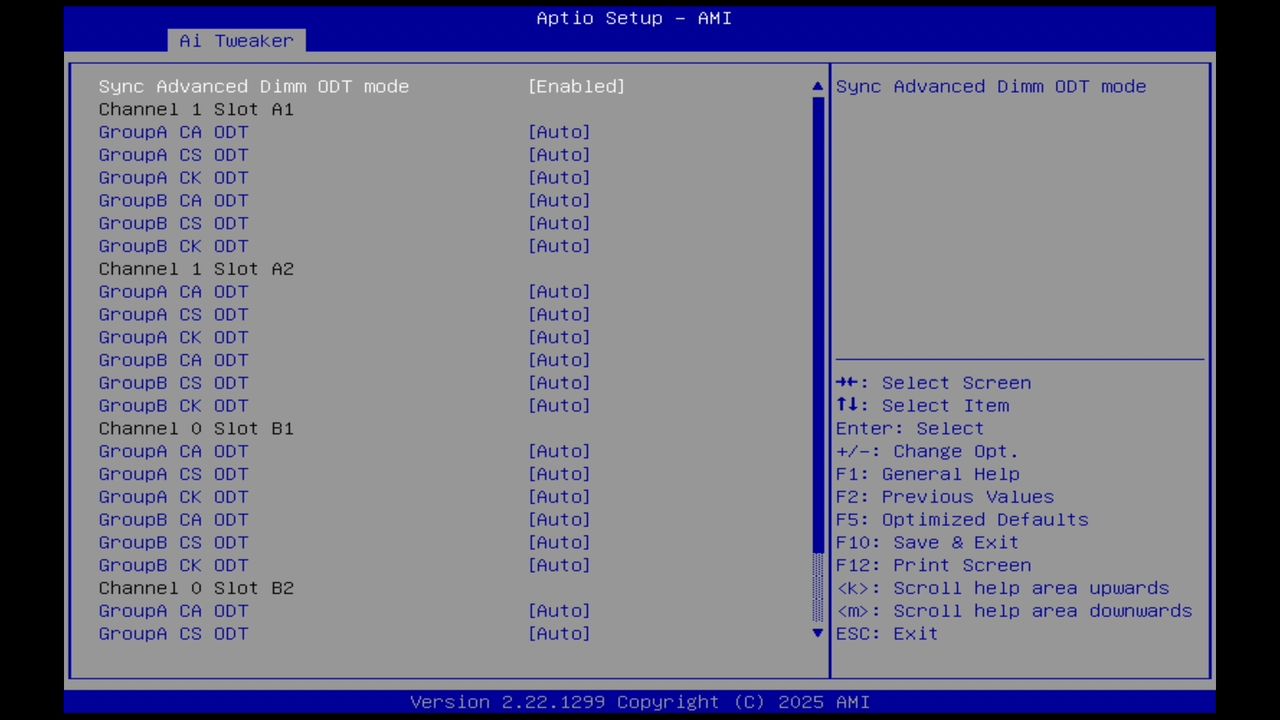Click the scrollbar down arrow
The height and width of the screenshot is (720, 1280).
[x=816, y=633]
